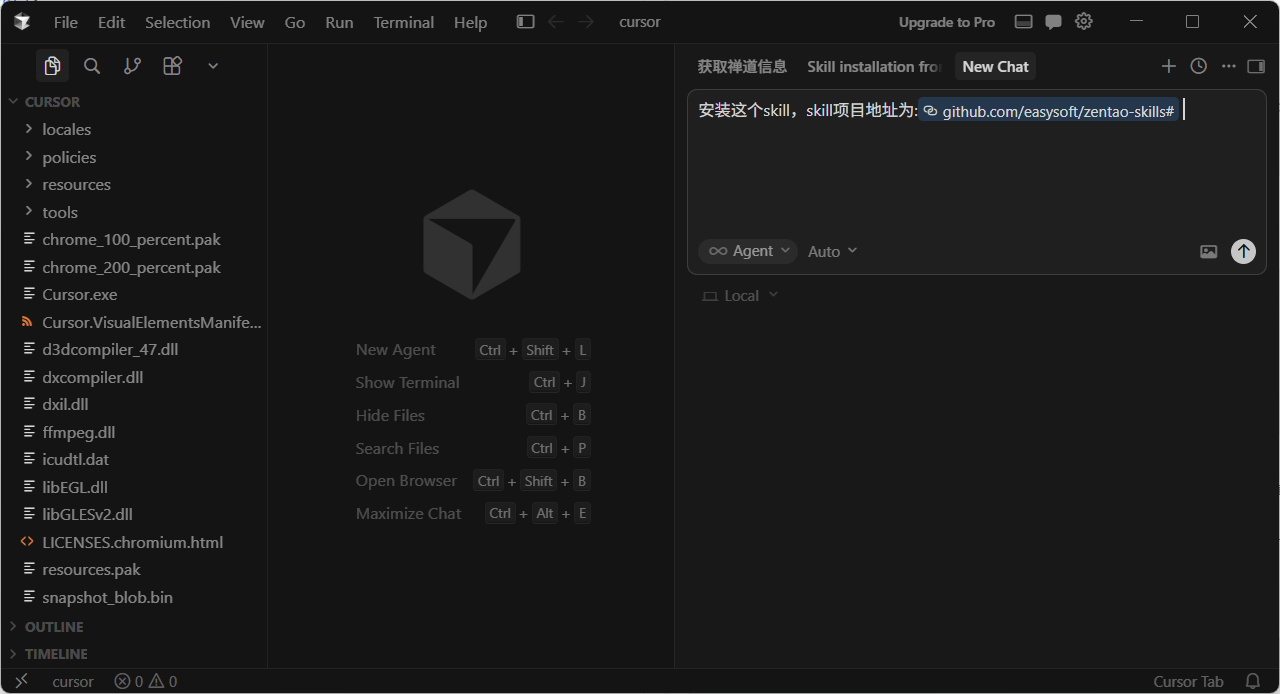The width and height of the screenshot is (1280, 694).
Task: Open the Search view icon
Action: coord(92,66)
